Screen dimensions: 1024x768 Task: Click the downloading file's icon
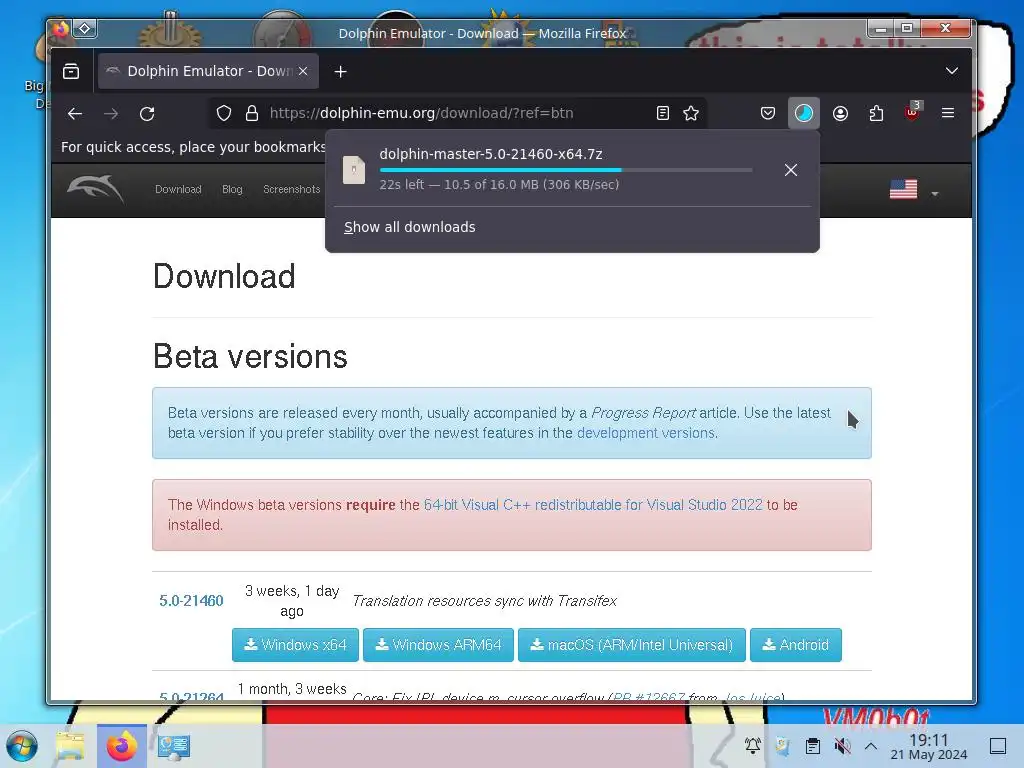pos(354,170)
